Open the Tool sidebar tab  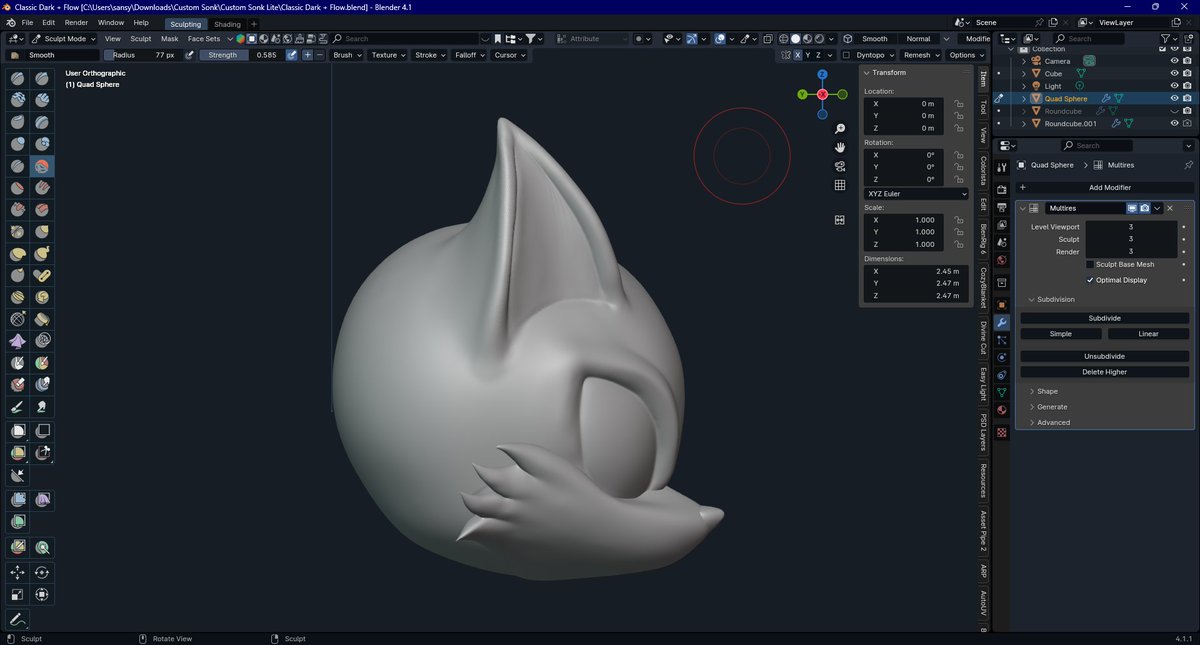pyautogui.click(x=983, y=107)
